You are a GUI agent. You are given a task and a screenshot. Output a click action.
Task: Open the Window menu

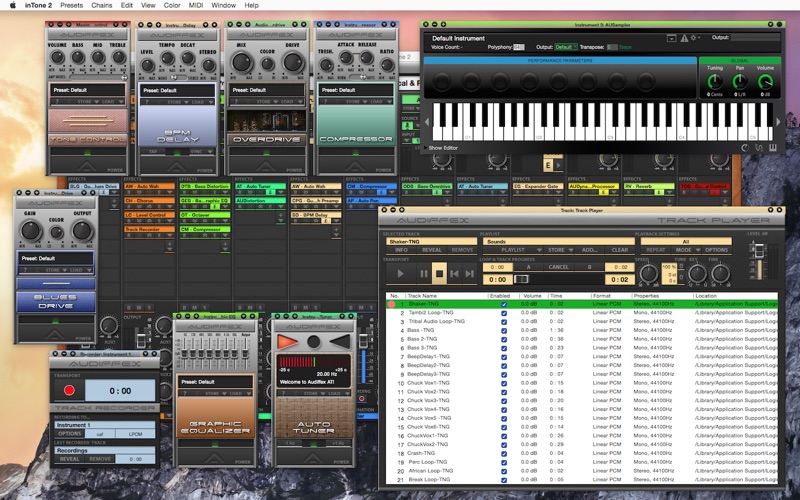pyautogui.click(x=223, y=5)
